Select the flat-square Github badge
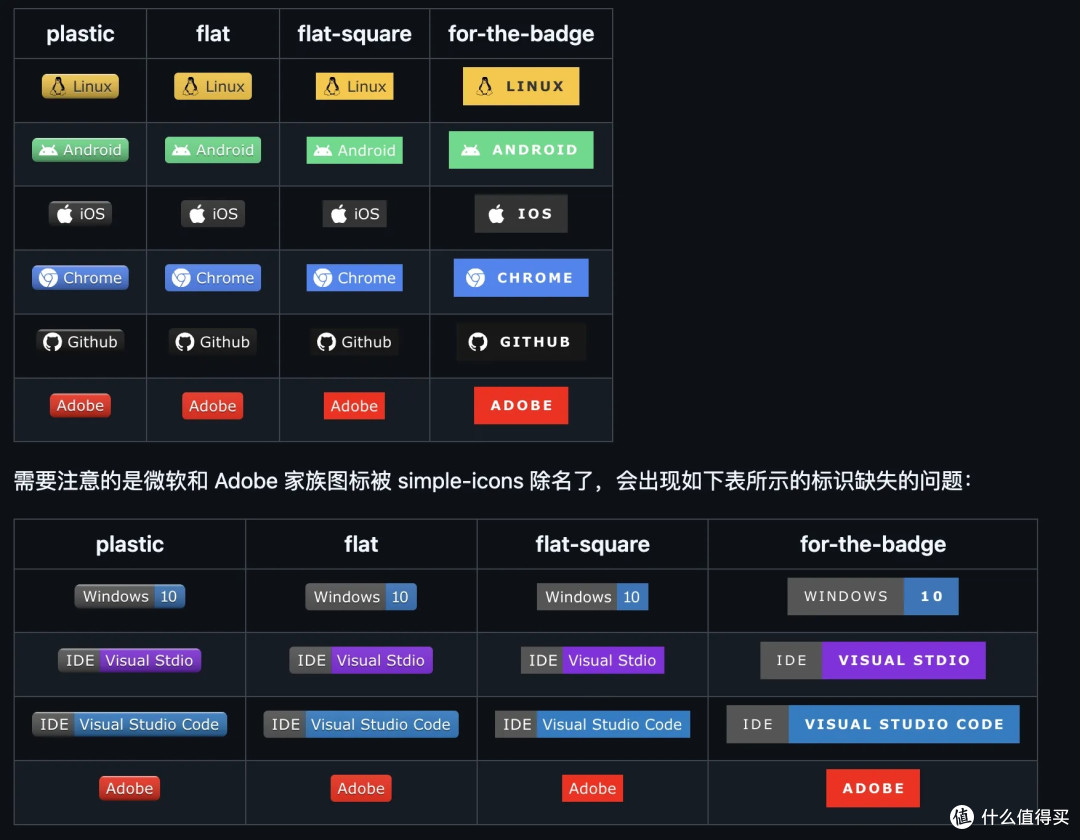 click(354, 341)
